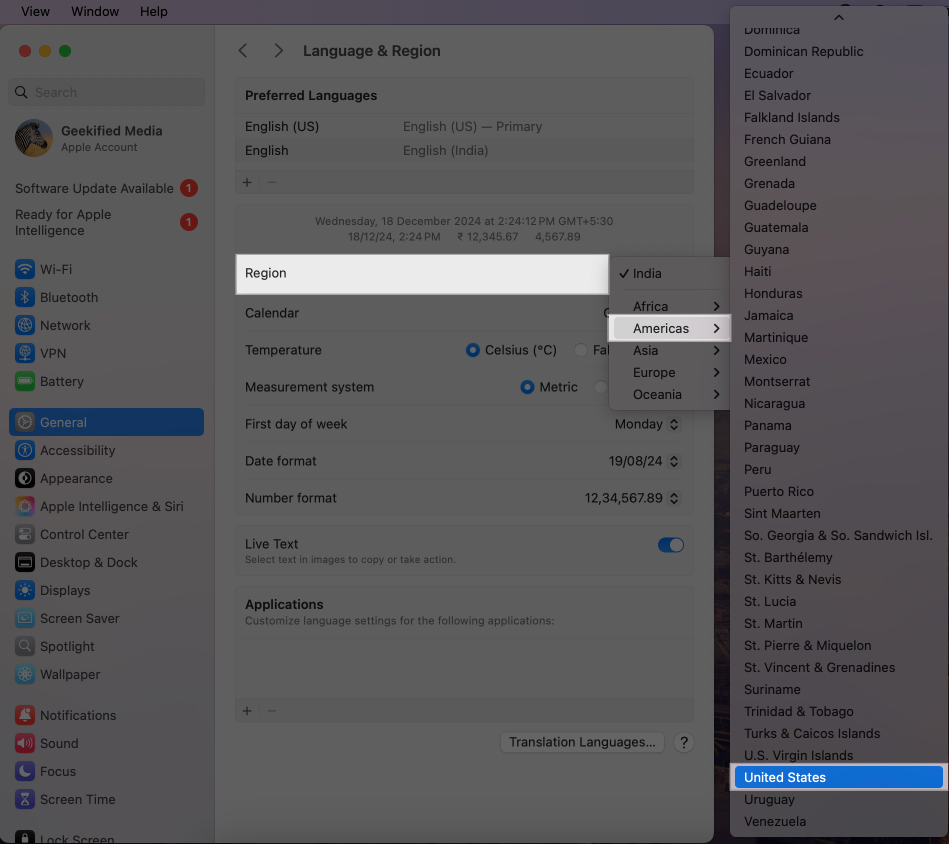The width and height of the screenshot is (949, 844).
Task: Open the help question mark button
Action: (x=684, y=742)
